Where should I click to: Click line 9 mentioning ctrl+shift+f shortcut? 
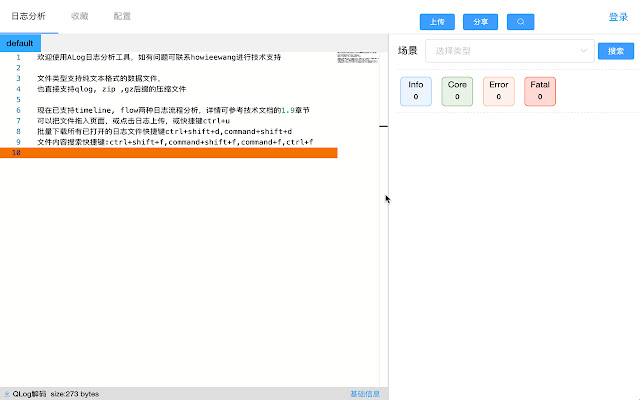tap(175, 142)
